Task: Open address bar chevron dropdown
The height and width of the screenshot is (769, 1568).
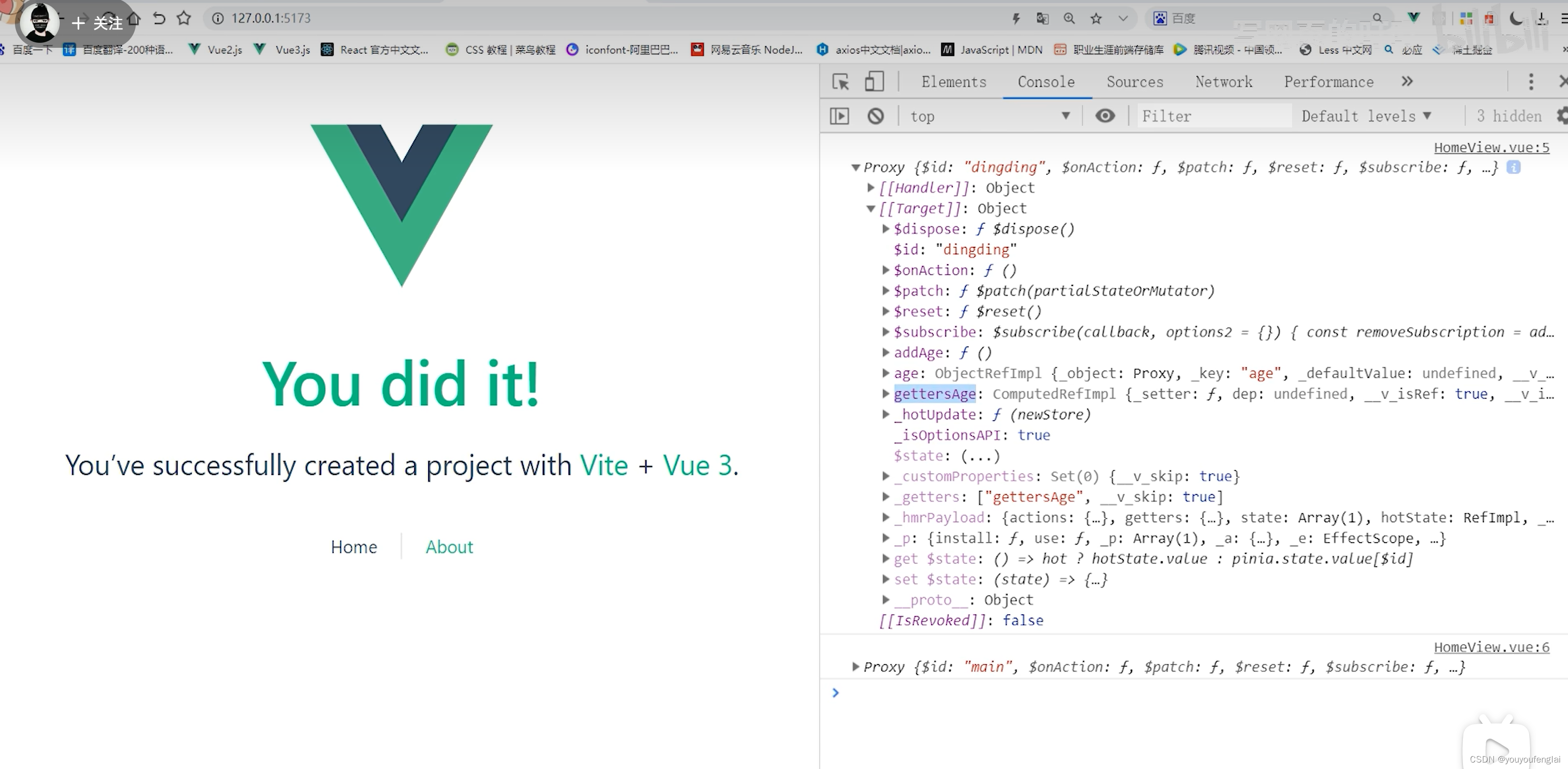Action: [x=1123, y=18]
